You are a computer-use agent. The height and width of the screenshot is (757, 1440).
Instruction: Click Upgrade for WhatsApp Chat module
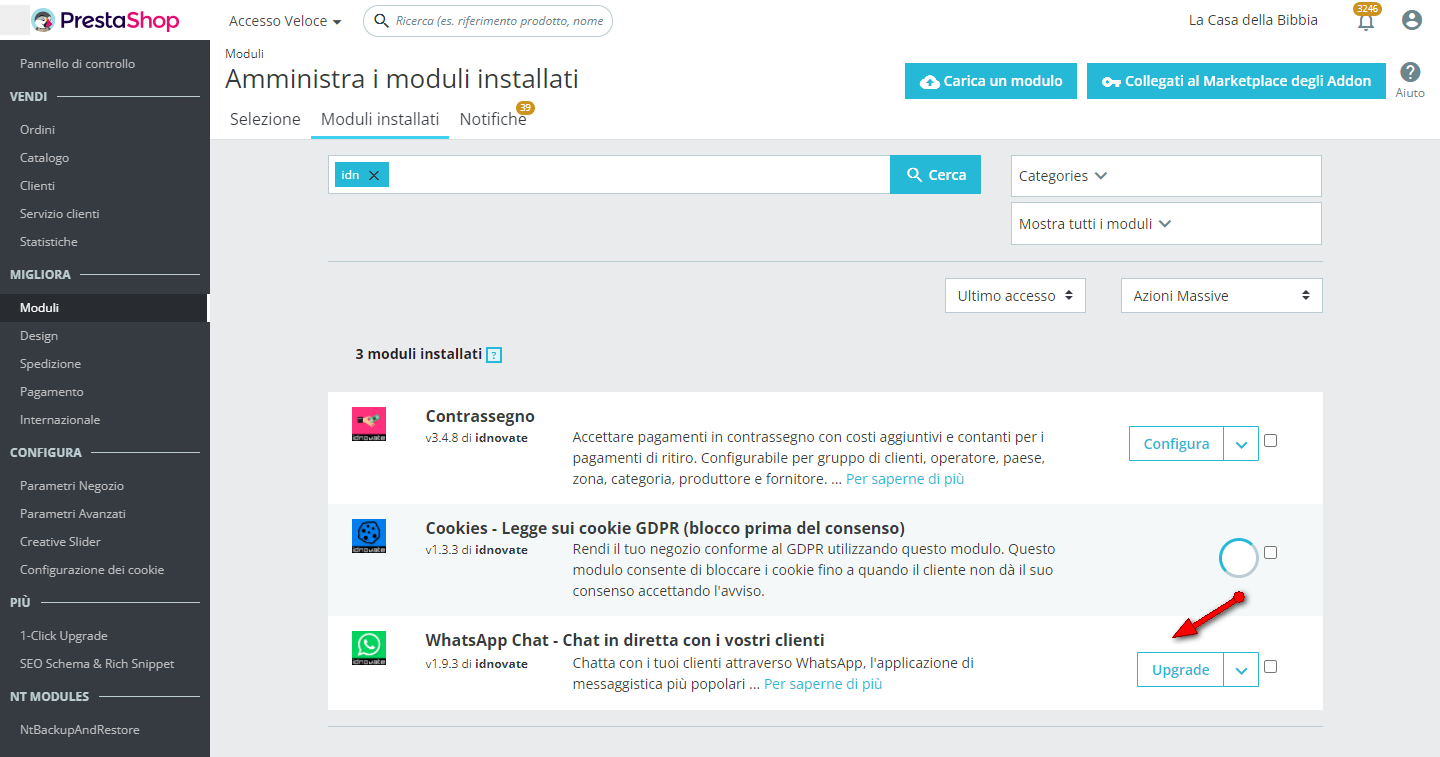coord(1181,670)
